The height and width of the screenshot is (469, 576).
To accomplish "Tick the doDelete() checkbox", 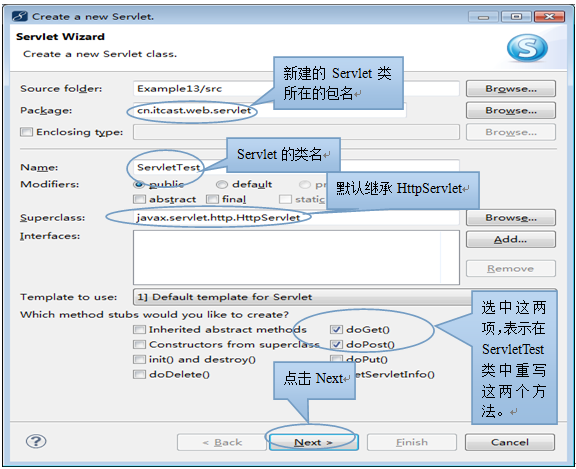I will (x=139, y=374).
